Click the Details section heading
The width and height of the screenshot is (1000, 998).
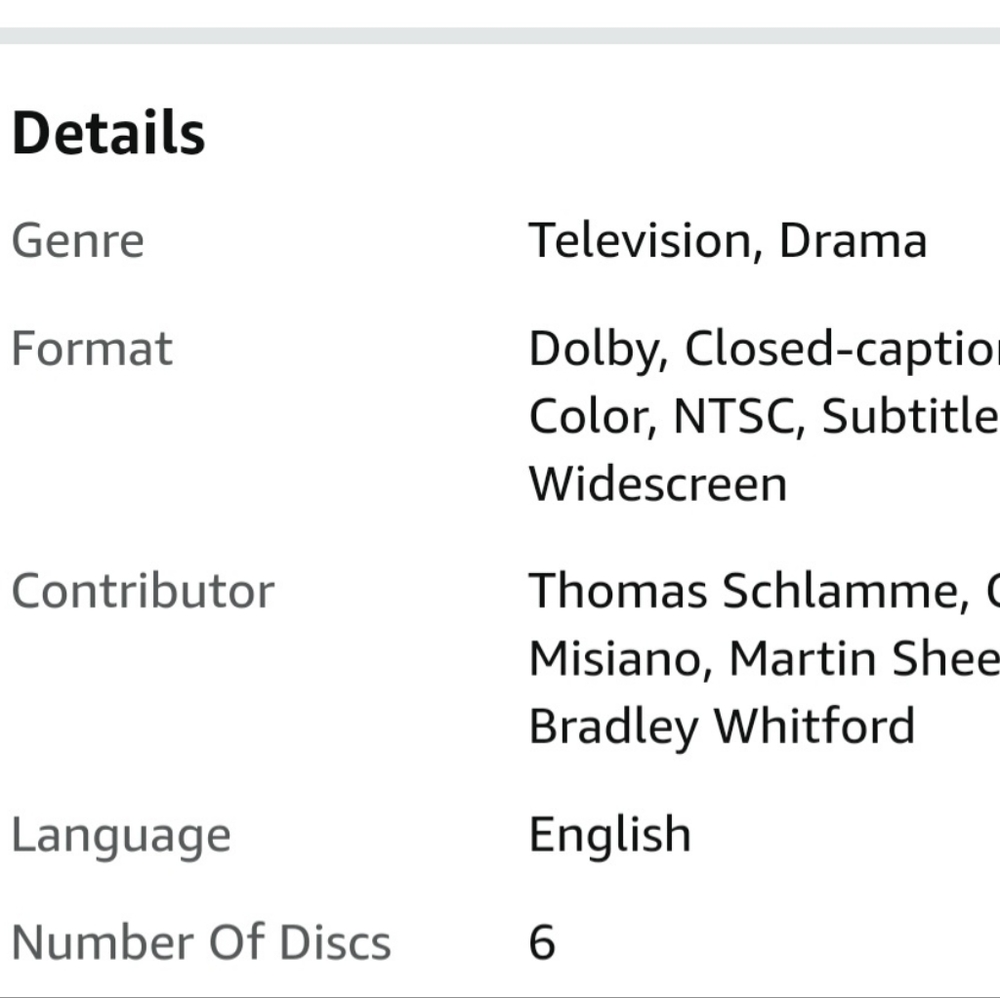click(x=108, y=134)
